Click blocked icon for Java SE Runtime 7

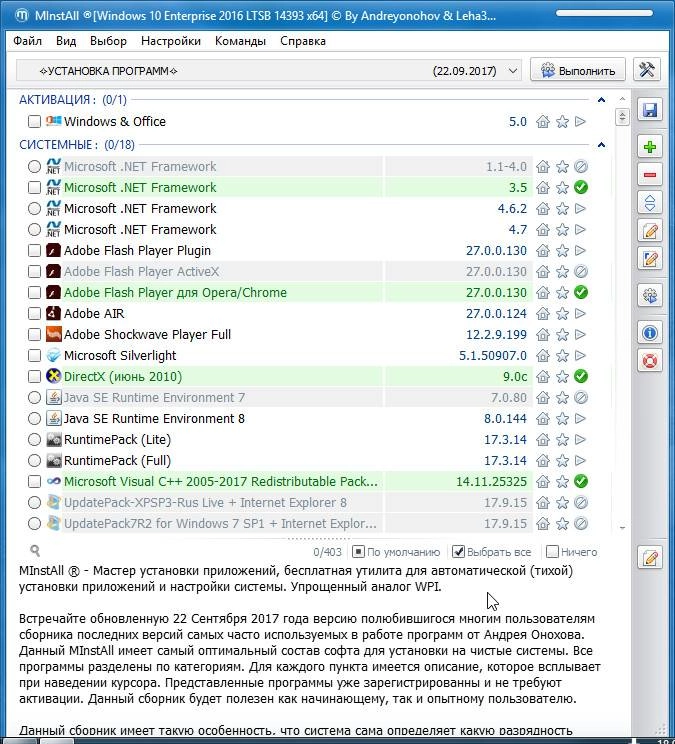point(581,398)
